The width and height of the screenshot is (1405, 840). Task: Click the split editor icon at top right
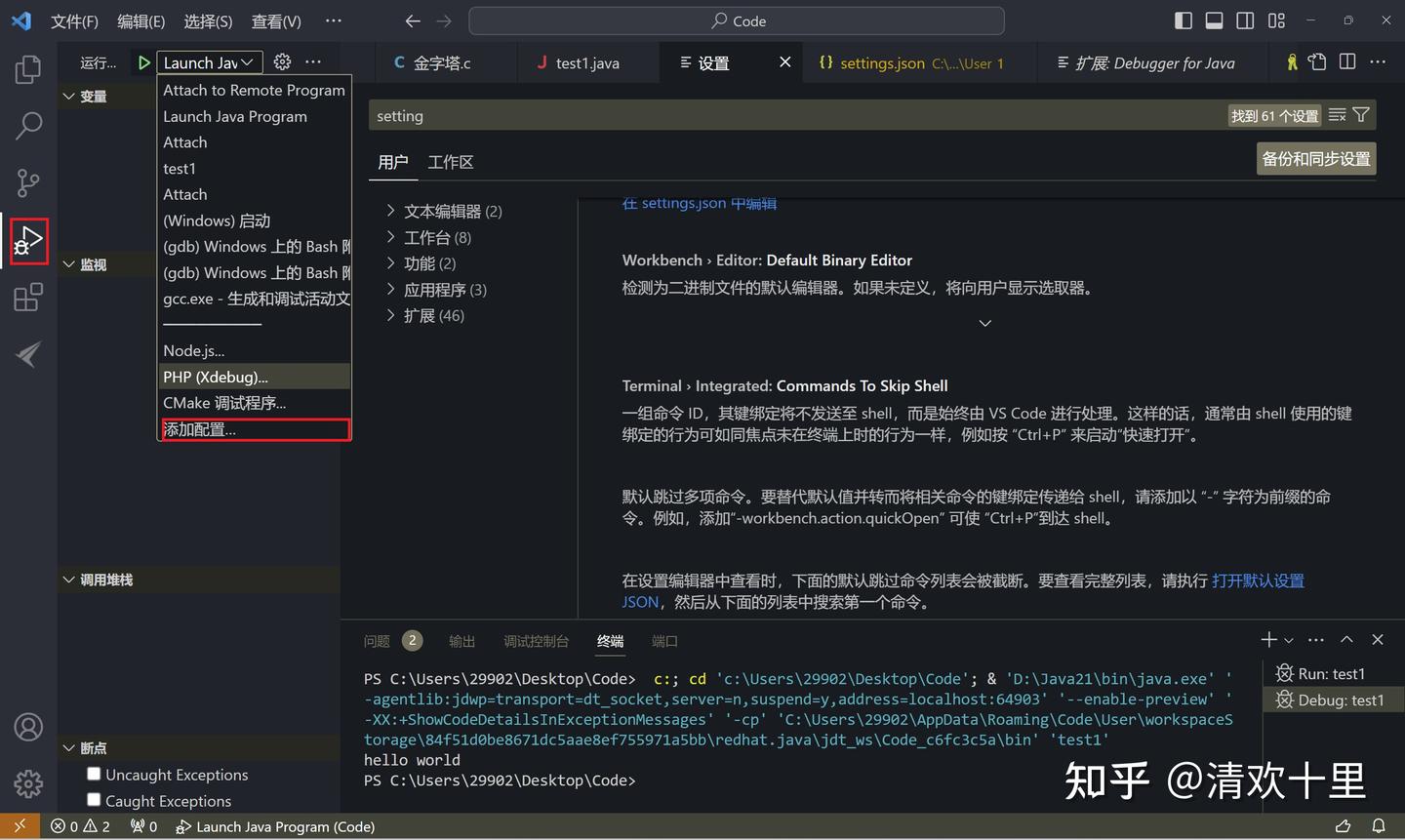coord(1347,60)
